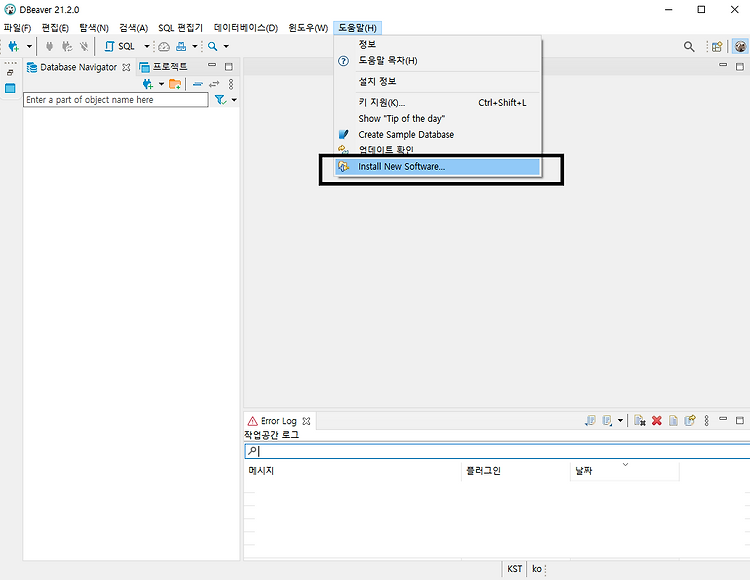
Task: Click the Open Perspective icon at top right
Action: pyautogui.click(x=717, y=46)
